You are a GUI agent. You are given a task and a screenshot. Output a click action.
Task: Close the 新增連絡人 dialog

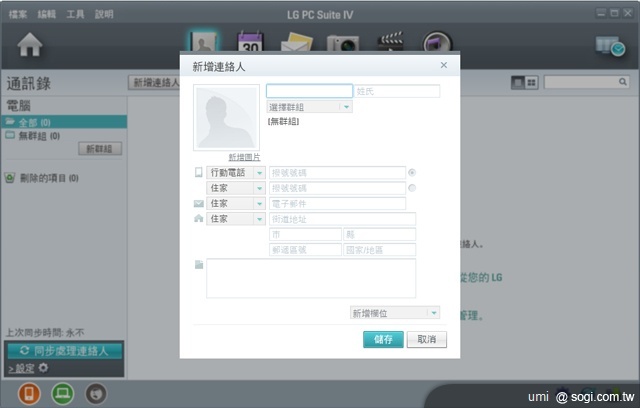(444, 65)
